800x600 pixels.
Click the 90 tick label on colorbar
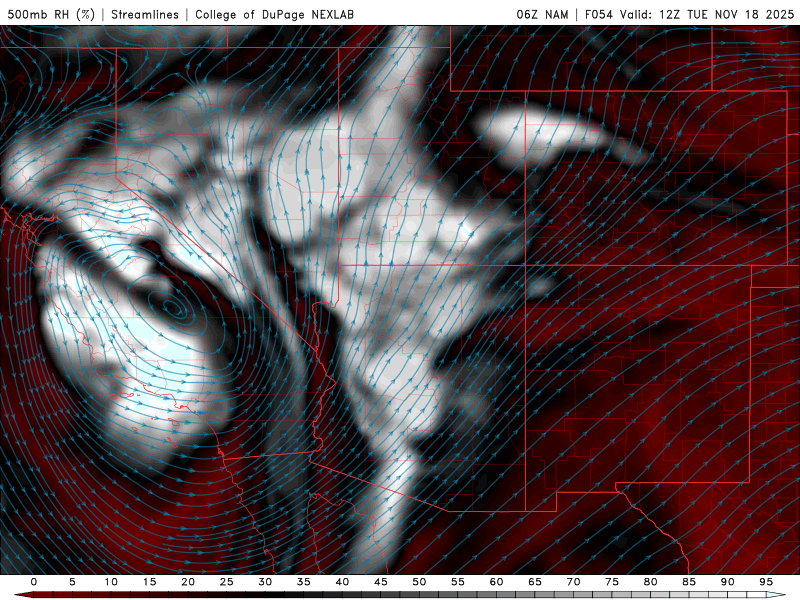[727, 582]
